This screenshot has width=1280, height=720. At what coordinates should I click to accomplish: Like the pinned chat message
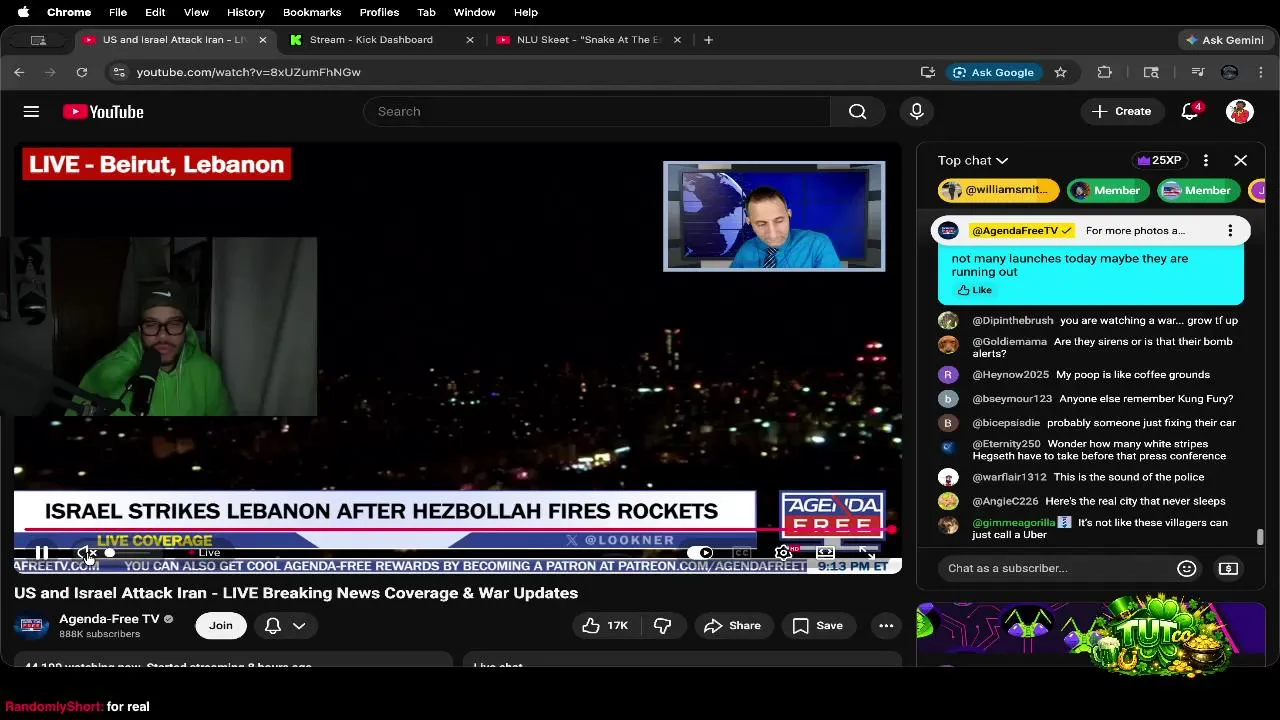[x=974, y=290]
